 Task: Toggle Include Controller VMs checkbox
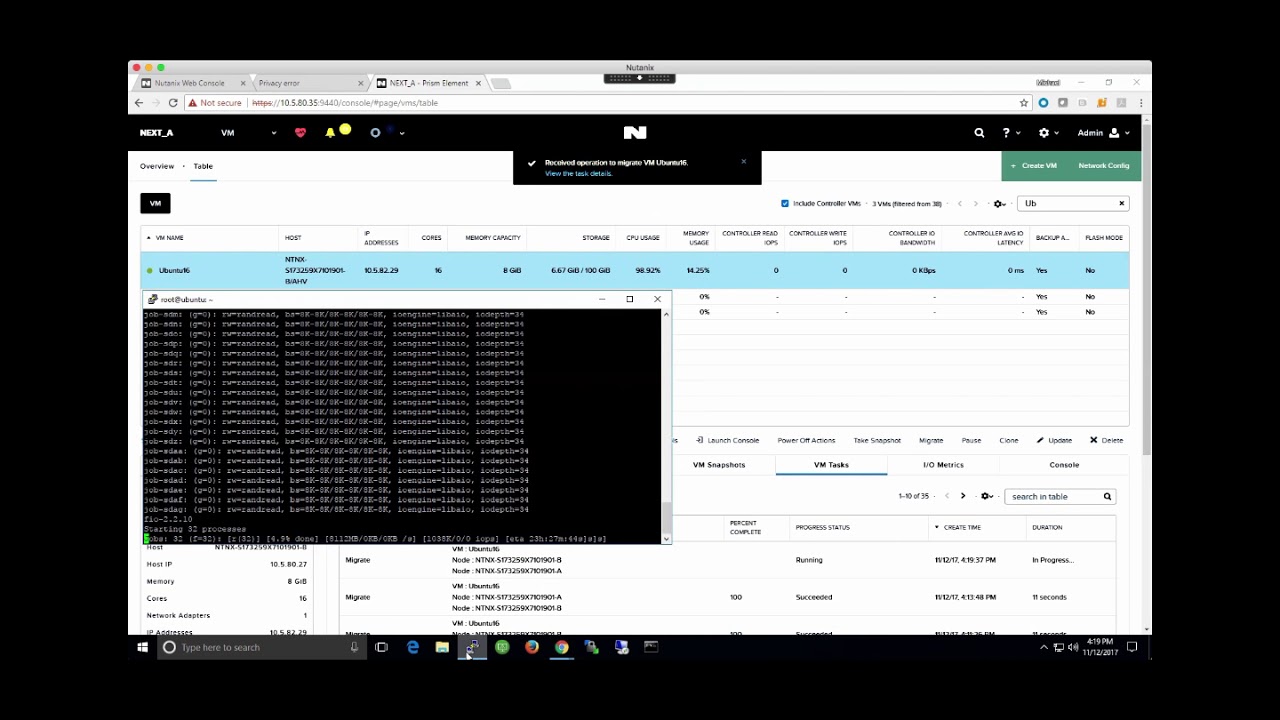click(785, 203)
